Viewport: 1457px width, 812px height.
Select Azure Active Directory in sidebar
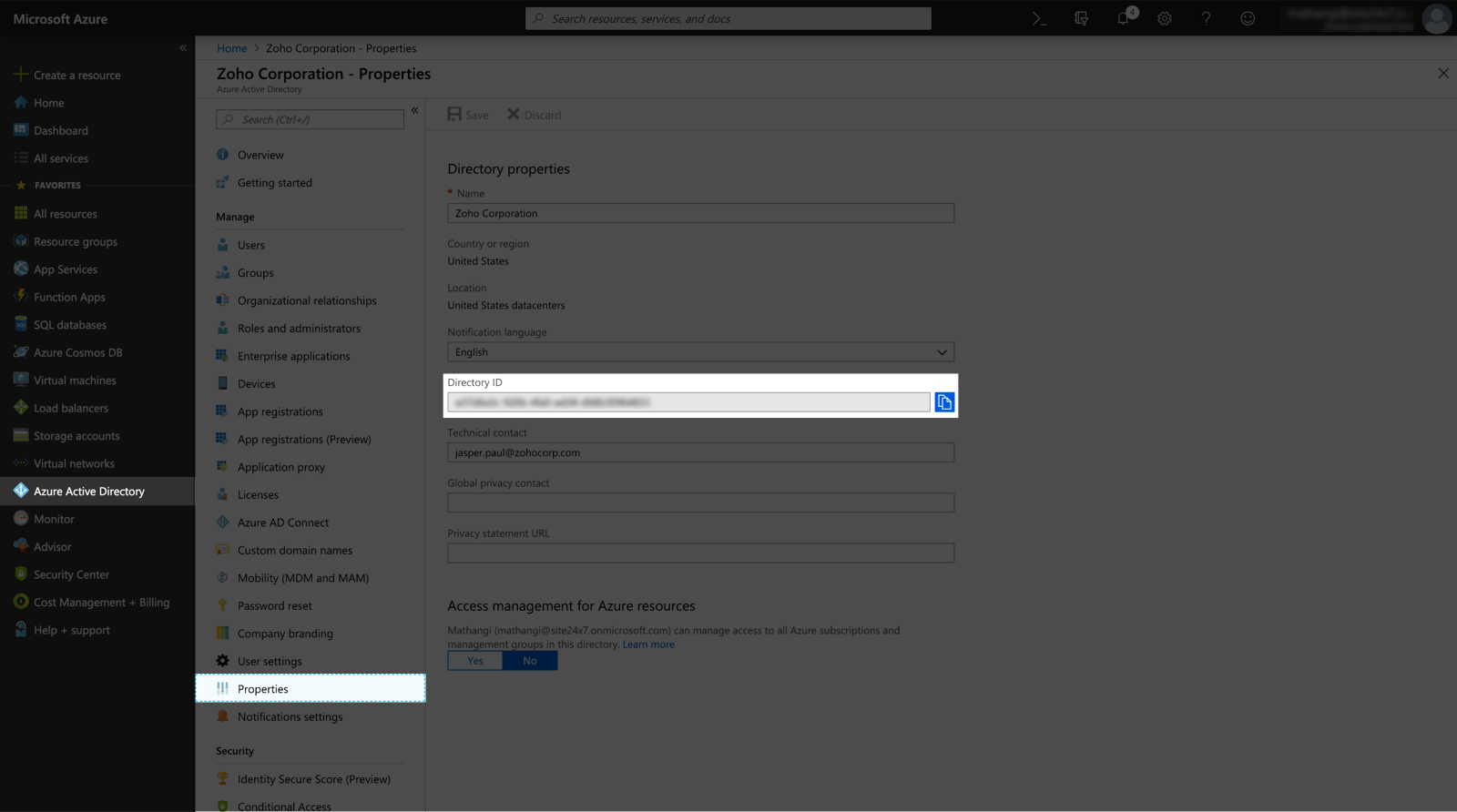tap(97, 491)
